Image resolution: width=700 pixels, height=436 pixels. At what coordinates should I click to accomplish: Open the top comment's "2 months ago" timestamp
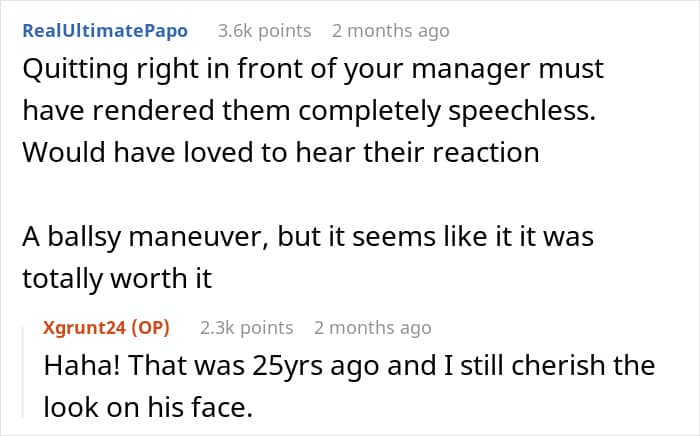[x=390, y=31]
